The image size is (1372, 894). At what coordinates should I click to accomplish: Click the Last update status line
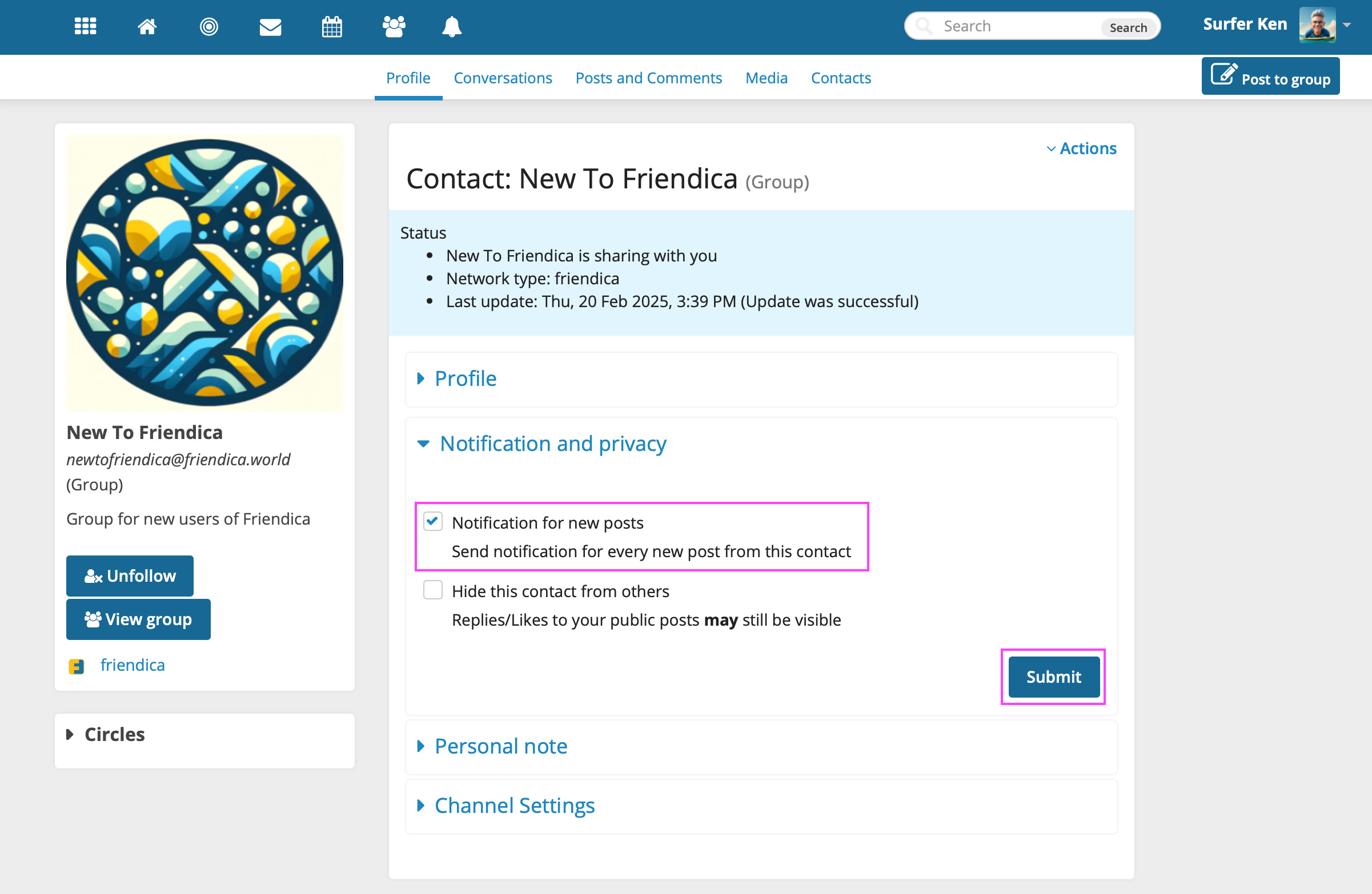click(683, 301)
